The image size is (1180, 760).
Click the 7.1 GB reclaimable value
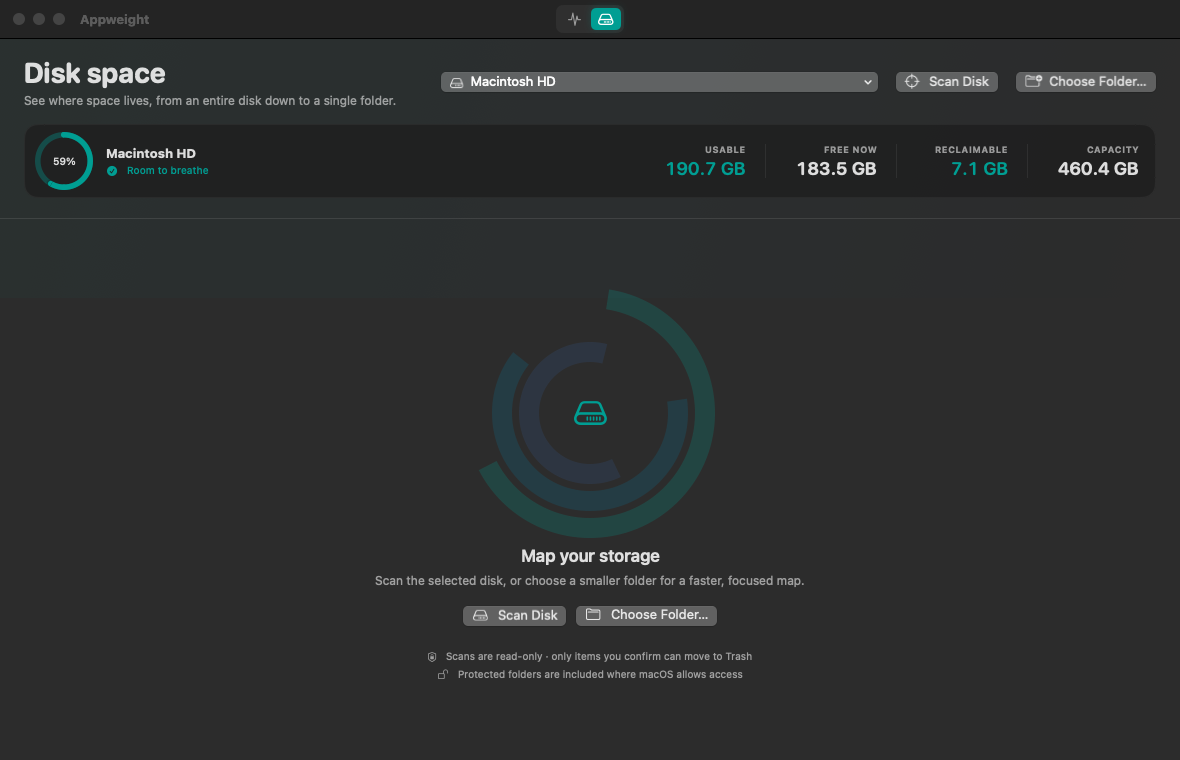tap(979, 169)
